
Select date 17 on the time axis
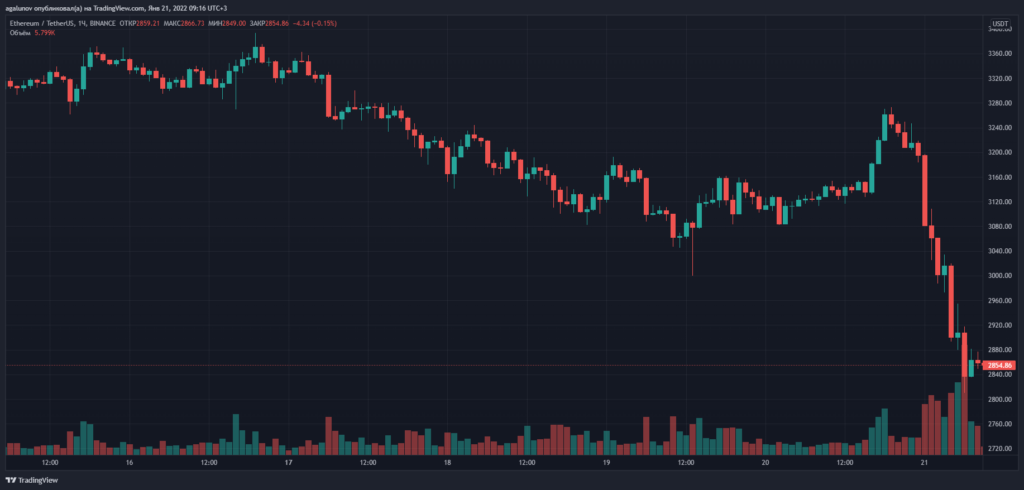pyautogui.click(x=289, y=464)
